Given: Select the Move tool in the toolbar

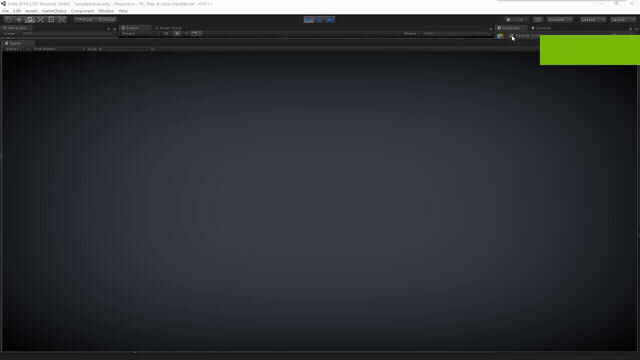Looking at the screenshot, I should tap(19, 20).
